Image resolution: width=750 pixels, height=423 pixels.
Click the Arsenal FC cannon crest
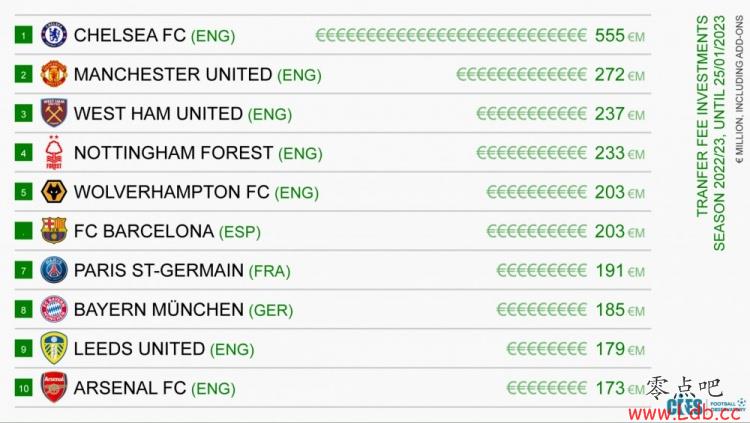pyautogui.click(x=54, y=387)
